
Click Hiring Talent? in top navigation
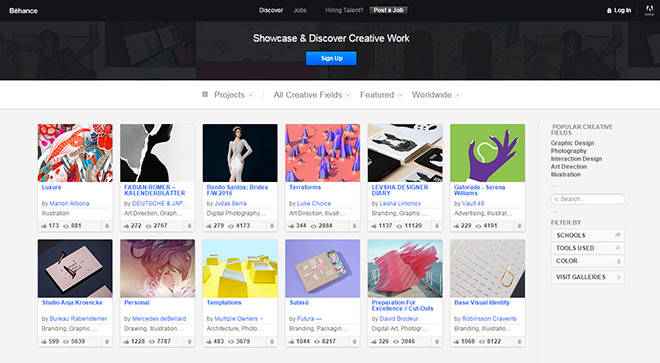point(344,10)
